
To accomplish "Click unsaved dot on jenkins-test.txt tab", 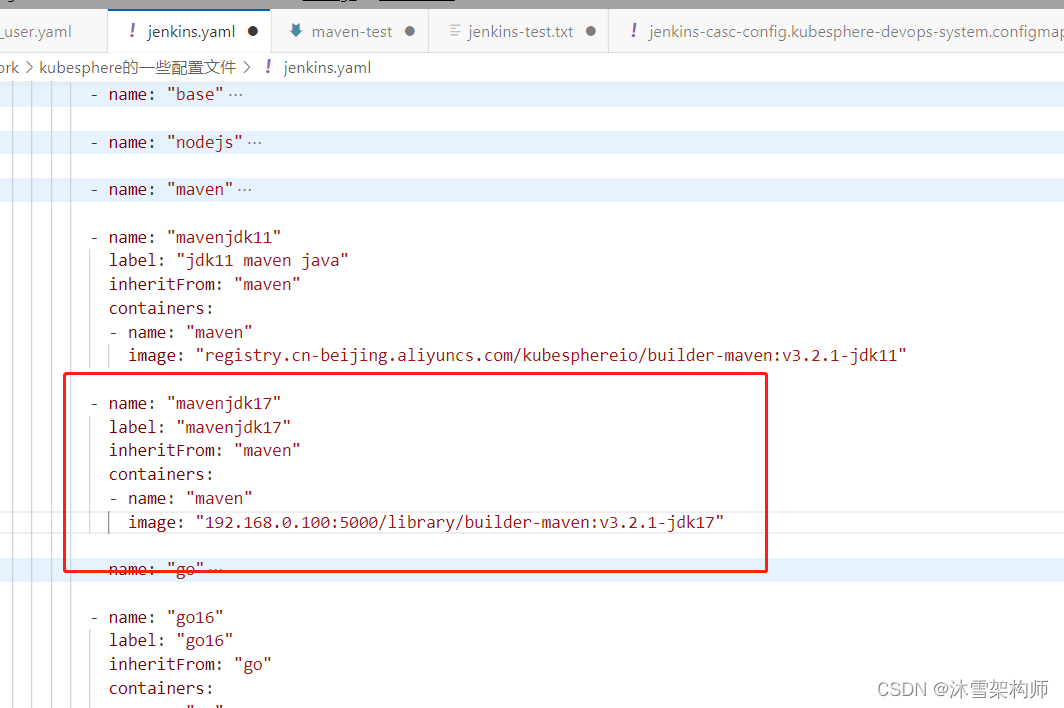I will (591, 31).
